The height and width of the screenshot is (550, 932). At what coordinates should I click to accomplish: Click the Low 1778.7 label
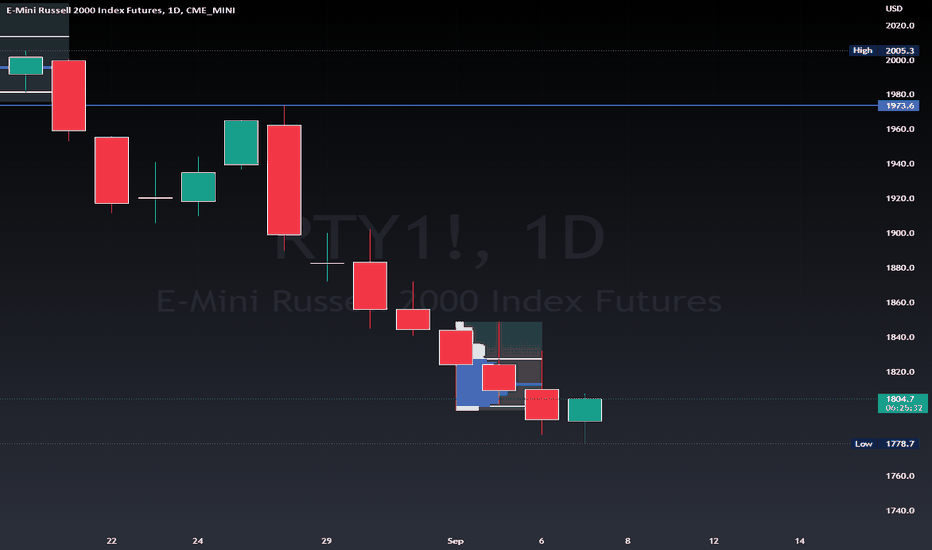884,444
